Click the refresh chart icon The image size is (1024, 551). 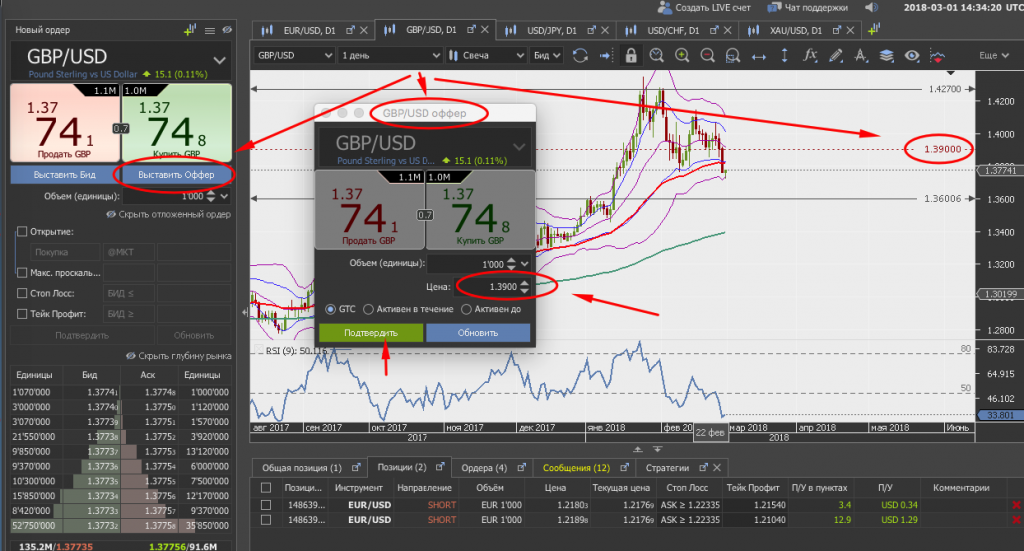click(x=580, y=55)
